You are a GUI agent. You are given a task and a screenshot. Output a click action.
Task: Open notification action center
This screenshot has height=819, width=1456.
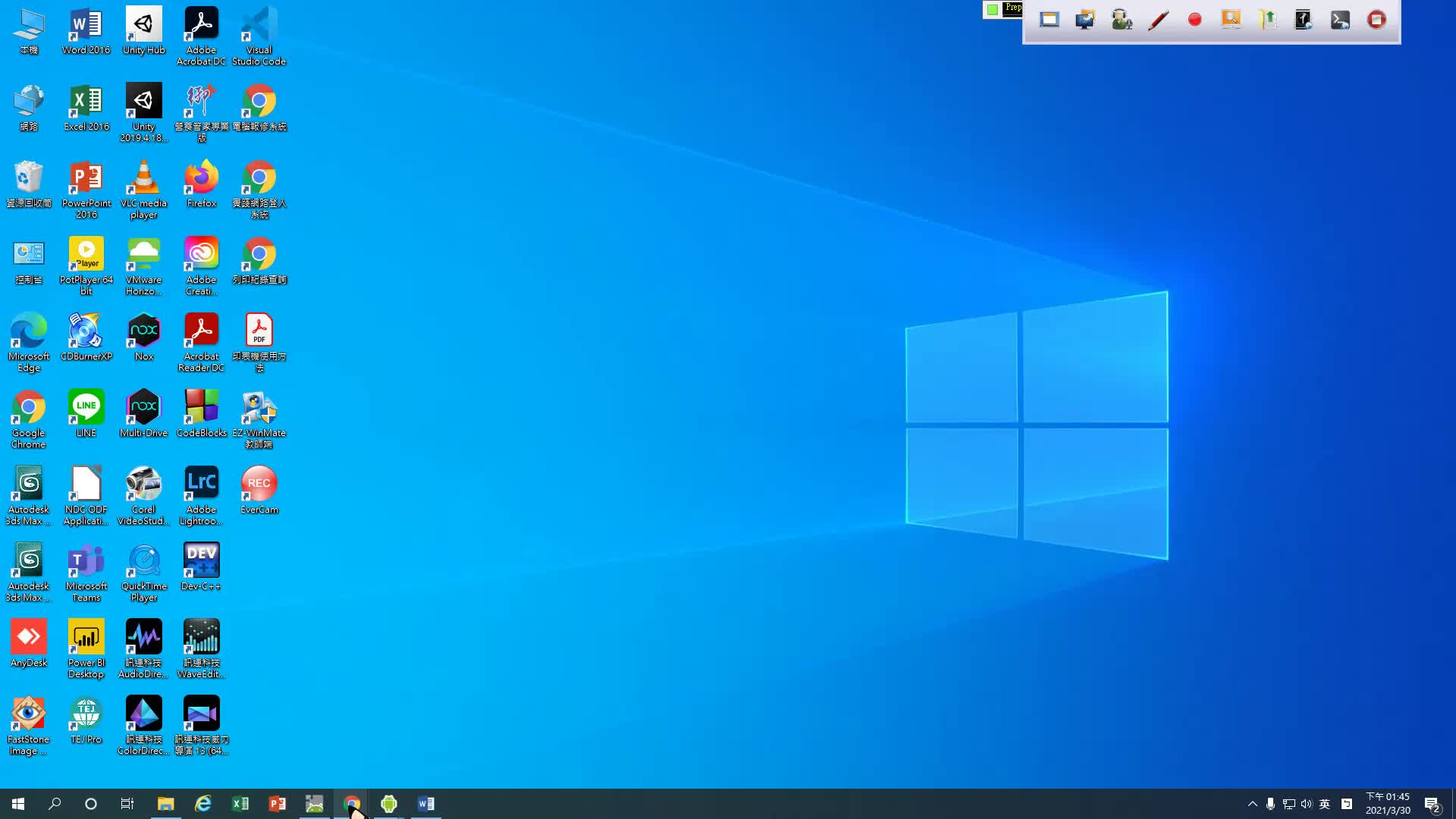click(x=1432, y=804)
